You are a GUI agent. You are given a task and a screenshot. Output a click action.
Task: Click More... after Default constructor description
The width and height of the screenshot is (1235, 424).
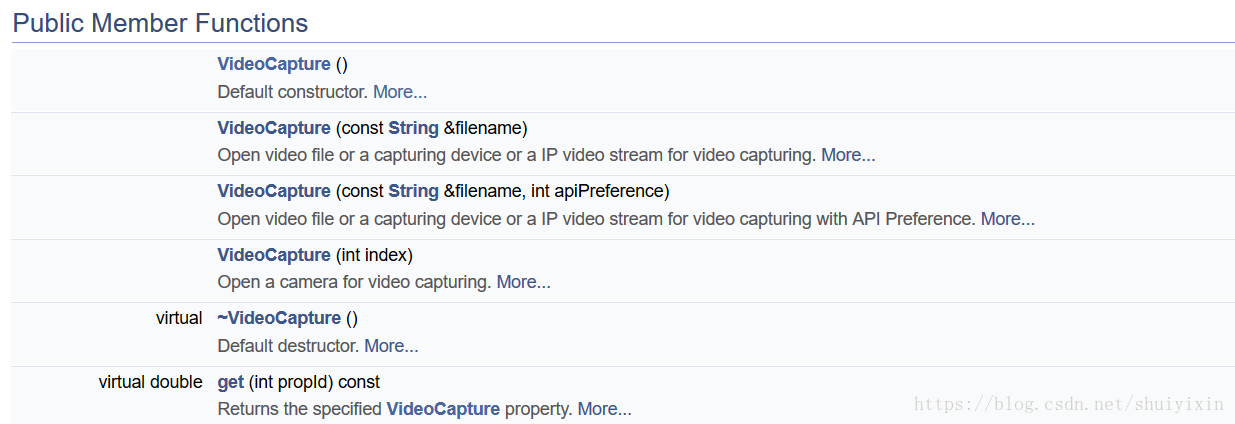pyautogui.click(x=399, y=92)
